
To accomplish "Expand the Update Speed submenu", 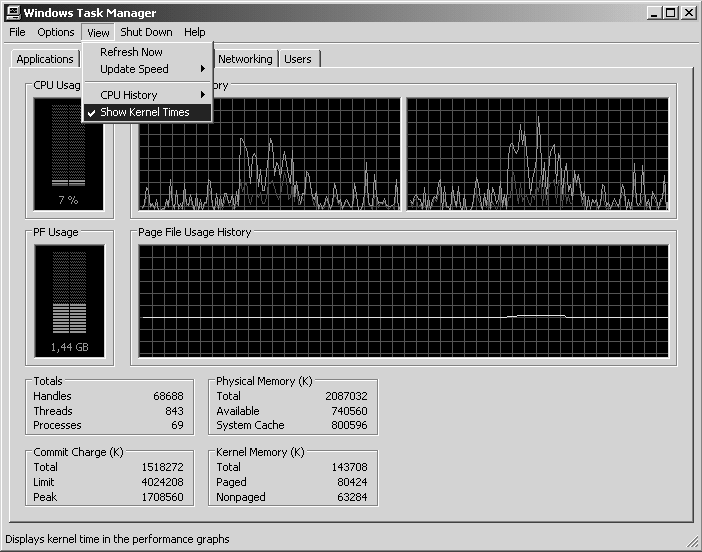I will [147, 69].
